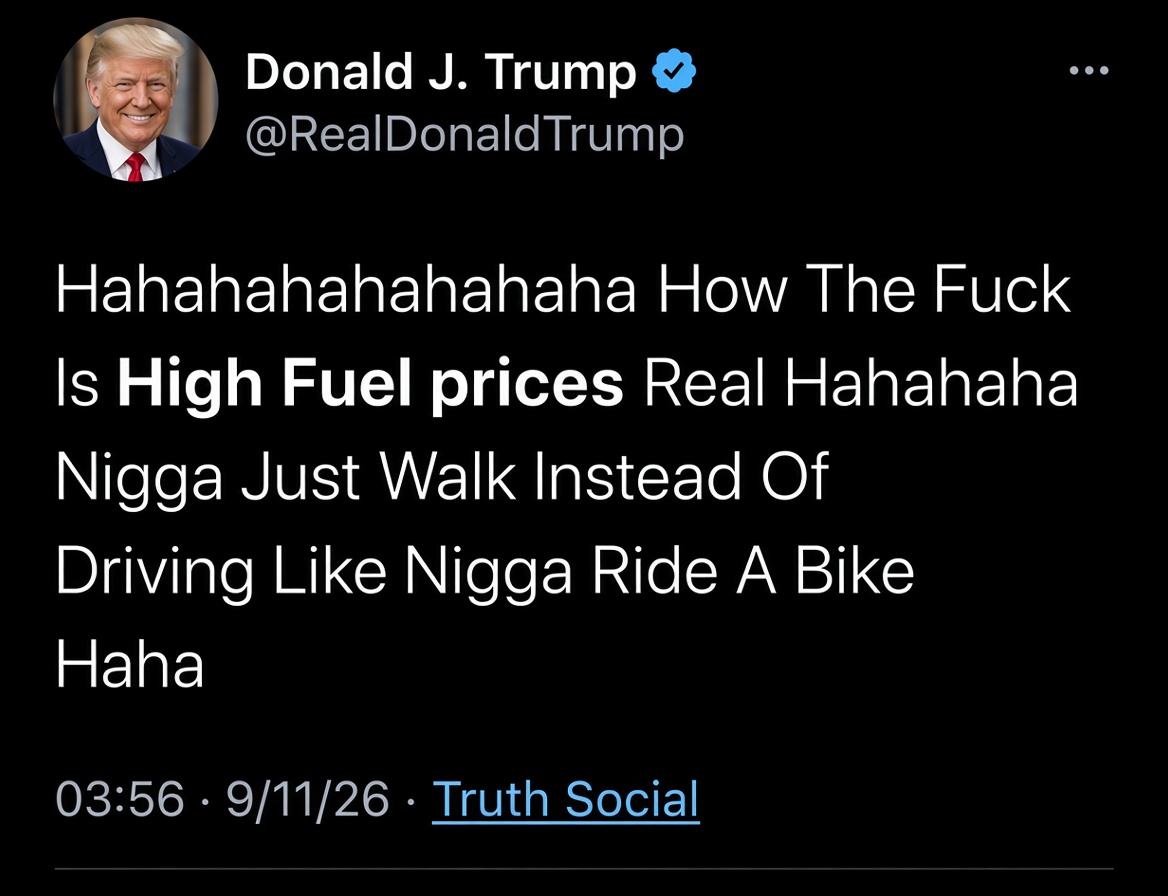Click the word Social in source link
The width and height of the screenshot is (1168, 896).
click(632, 798)
